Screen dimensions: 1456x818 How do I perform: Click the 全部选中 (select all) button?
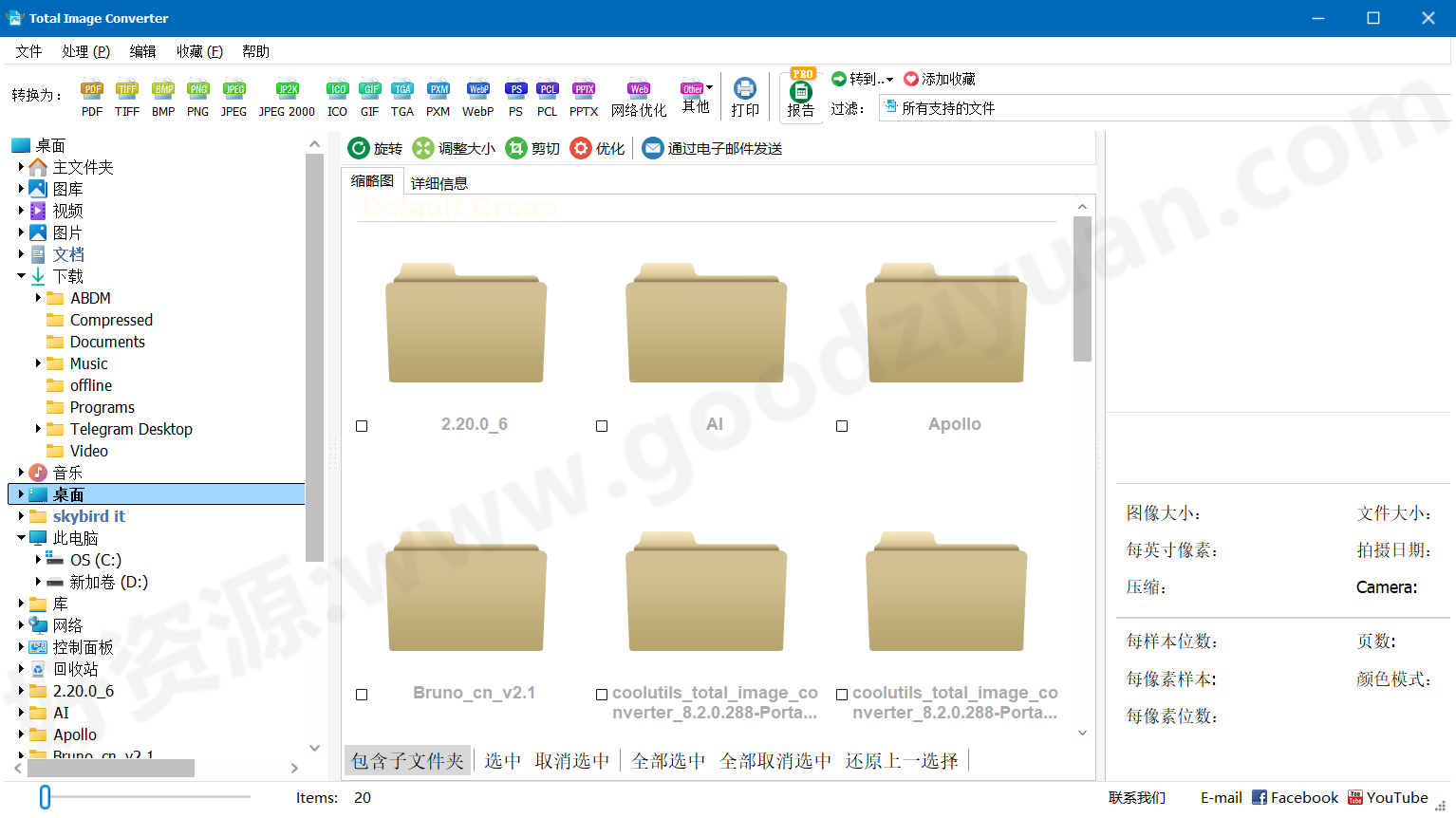tap(667, 760)
